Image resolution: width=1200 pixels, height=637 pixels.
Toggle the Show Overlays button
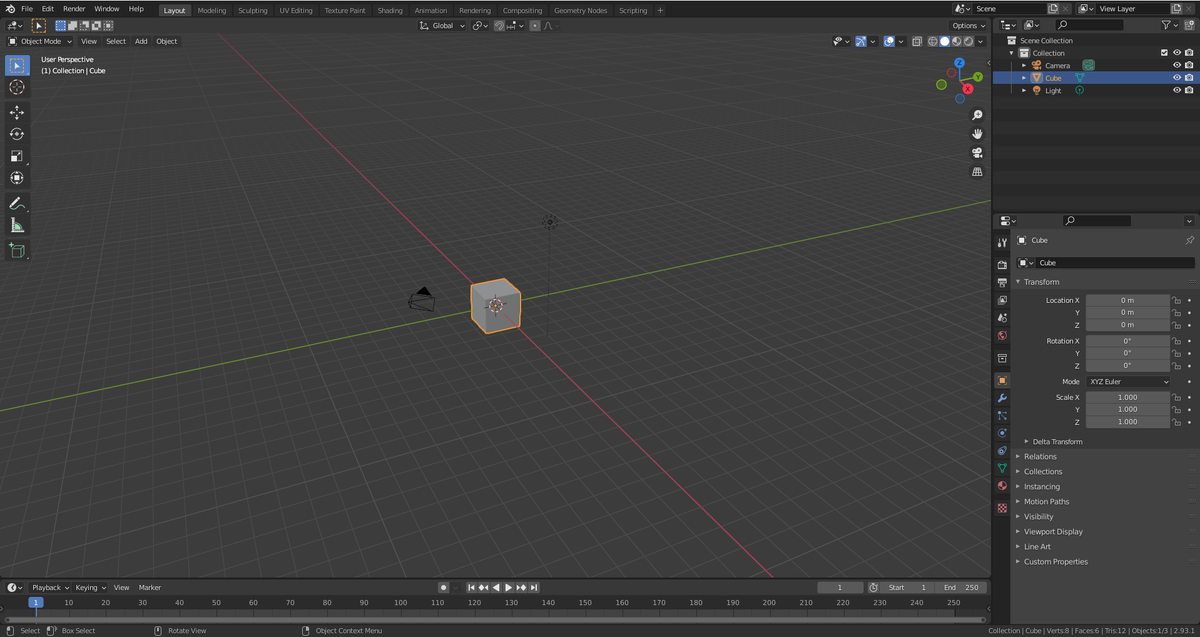(888, 41)
